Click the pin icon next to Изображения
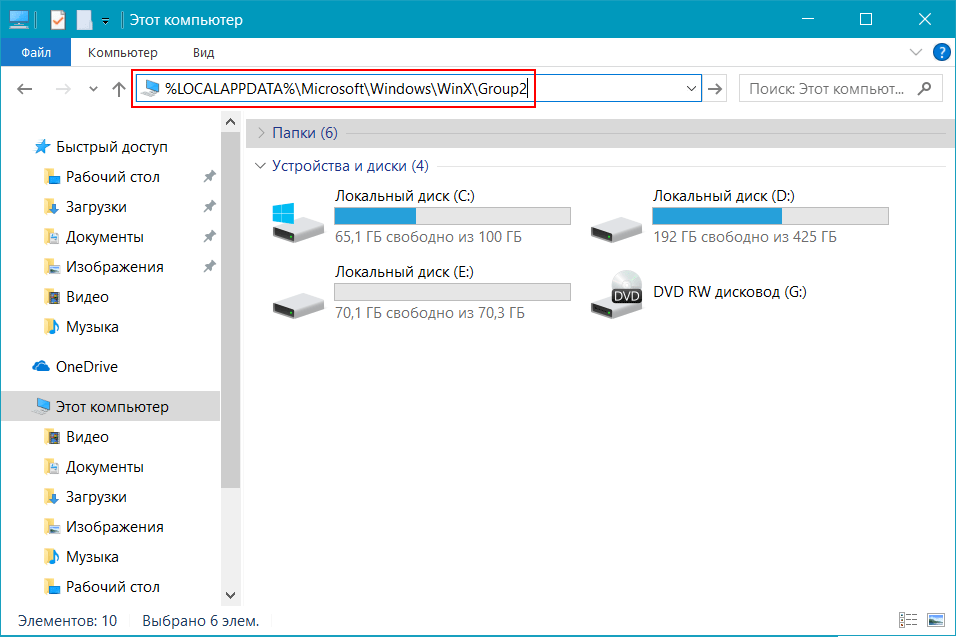Viewport: 956px width, 637px height. [209, 266]
